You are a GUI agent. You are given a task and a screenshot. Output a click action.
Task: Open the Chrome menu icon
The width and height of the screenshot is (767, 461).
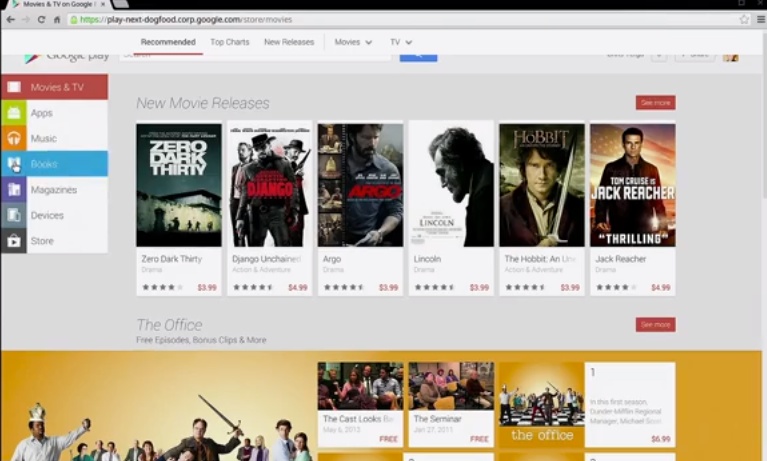point(761,19)
